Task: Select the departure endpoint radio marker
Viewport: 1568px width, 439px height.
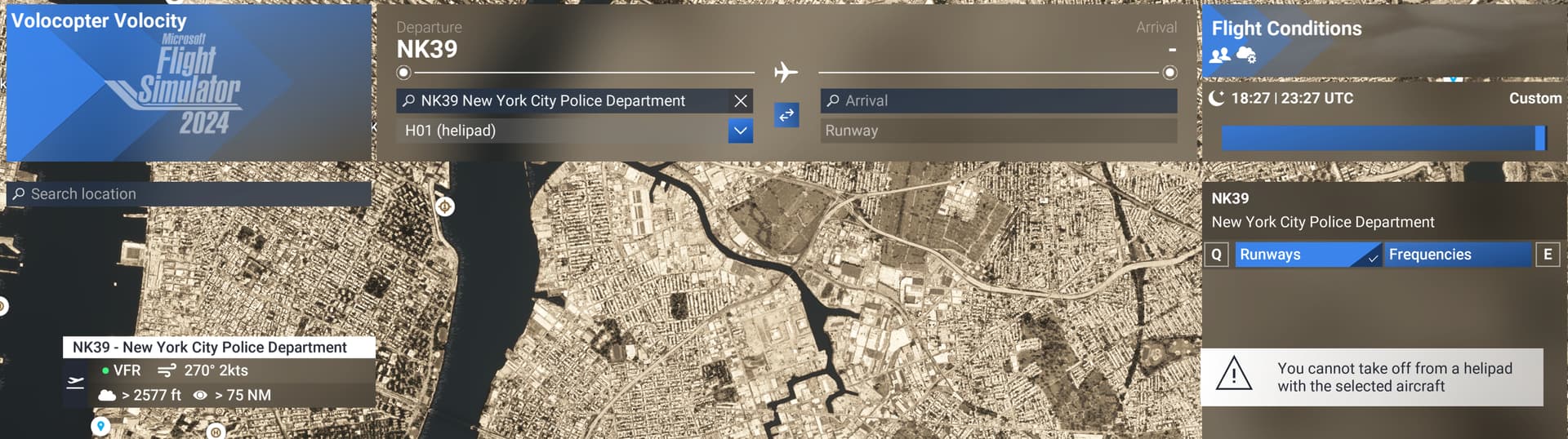Action: click(403, 73)
